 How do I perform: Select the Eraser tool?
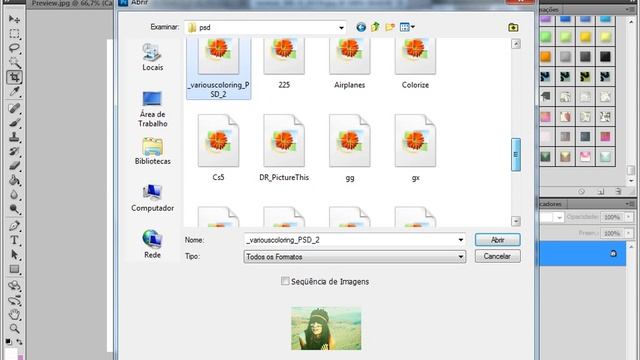[14, 166]
